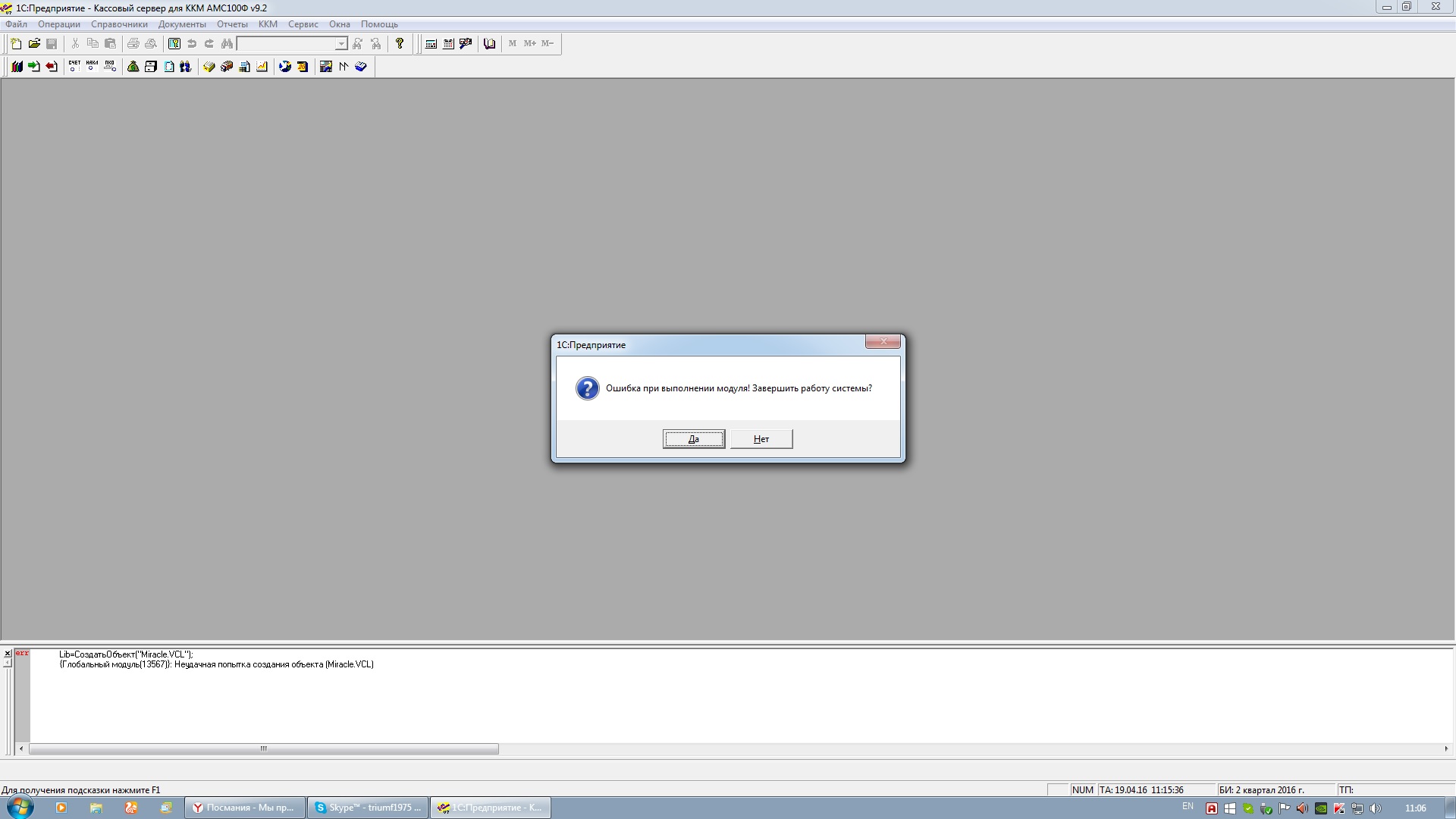
Task: Click the Счет invoice toolbar icon
Action: click(74, 67)
